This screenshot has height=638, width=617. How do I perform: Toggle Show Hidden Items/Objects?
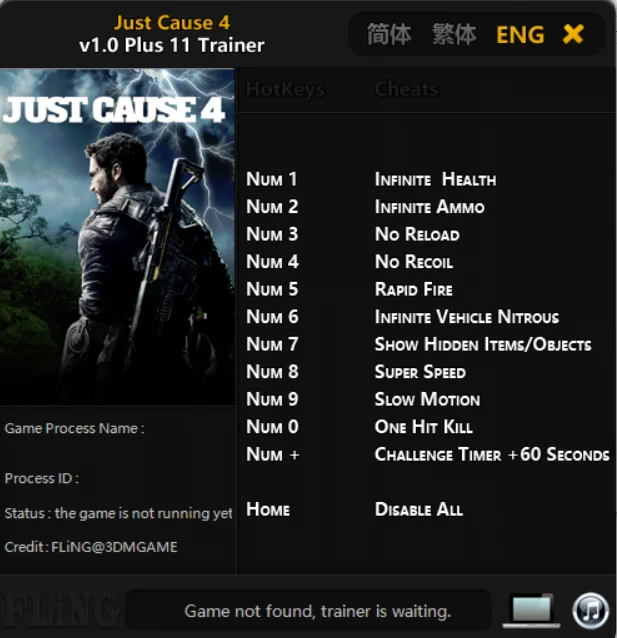483,344
